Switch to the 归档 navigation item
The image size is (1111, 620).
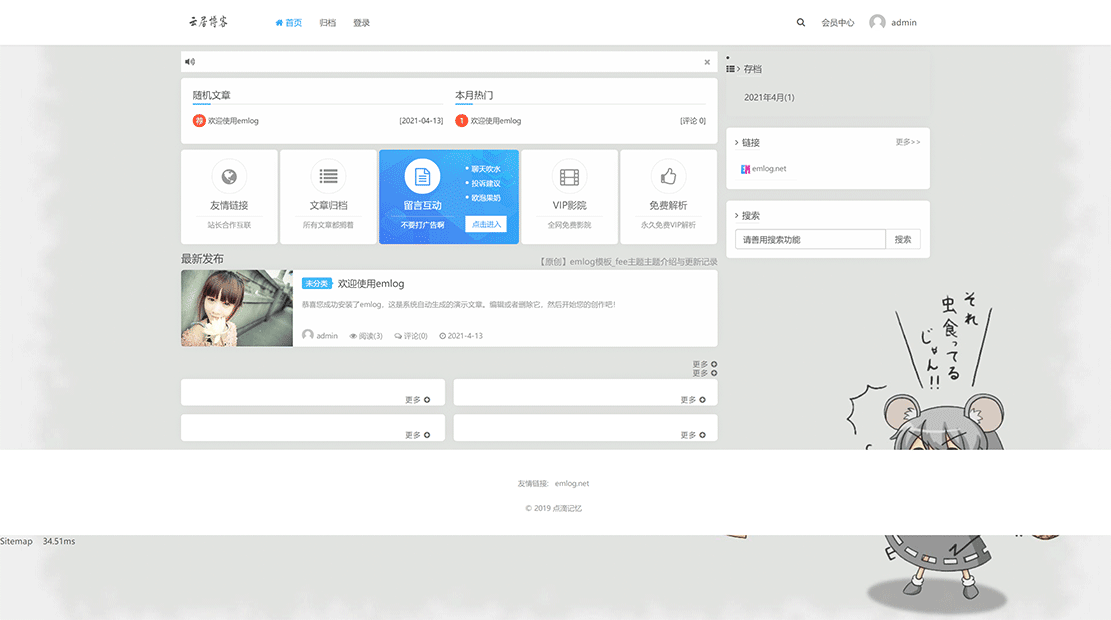click(x=328, y=21)
